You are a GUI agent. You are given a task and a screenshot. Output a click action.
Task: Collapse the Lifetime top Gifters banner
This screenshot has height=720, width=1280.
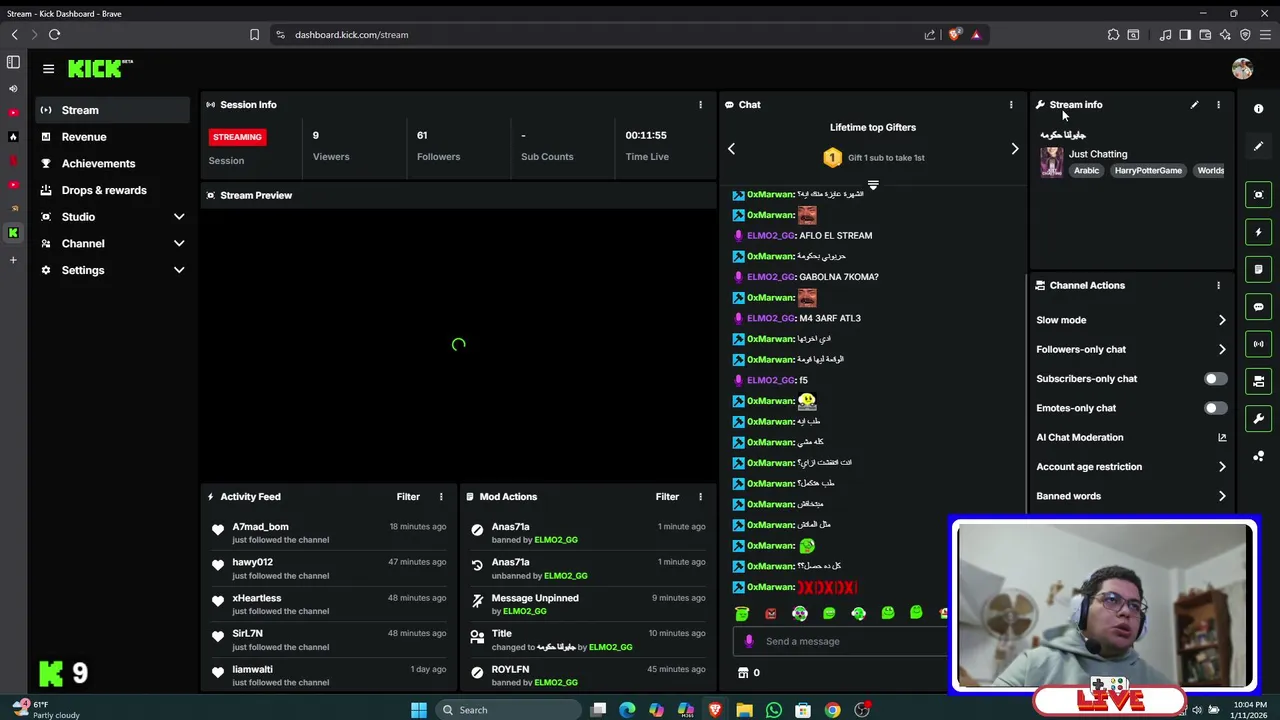pos(873,185)
